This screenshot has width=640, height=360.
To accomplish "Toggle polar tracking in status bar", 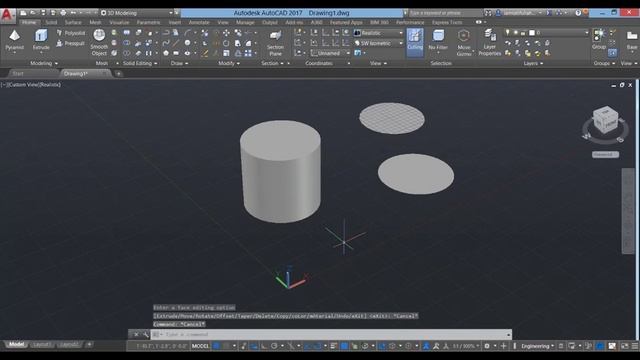I will pyautogui.click(x=274, y=346).
